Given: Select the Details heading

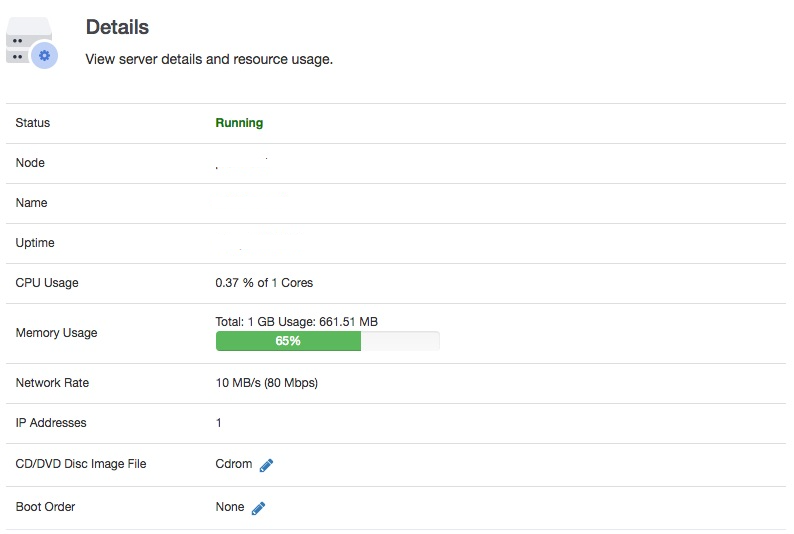Looking at the screenshot, I should pos(117,27).
